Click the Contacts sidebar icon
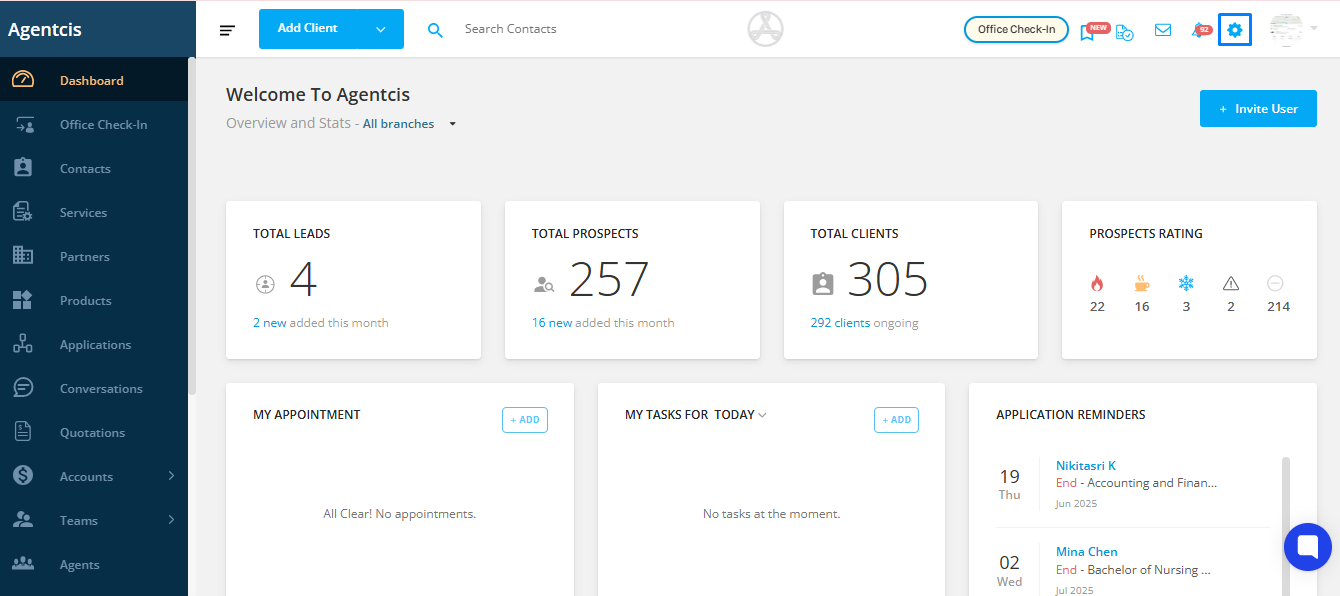 click(23, 168)
